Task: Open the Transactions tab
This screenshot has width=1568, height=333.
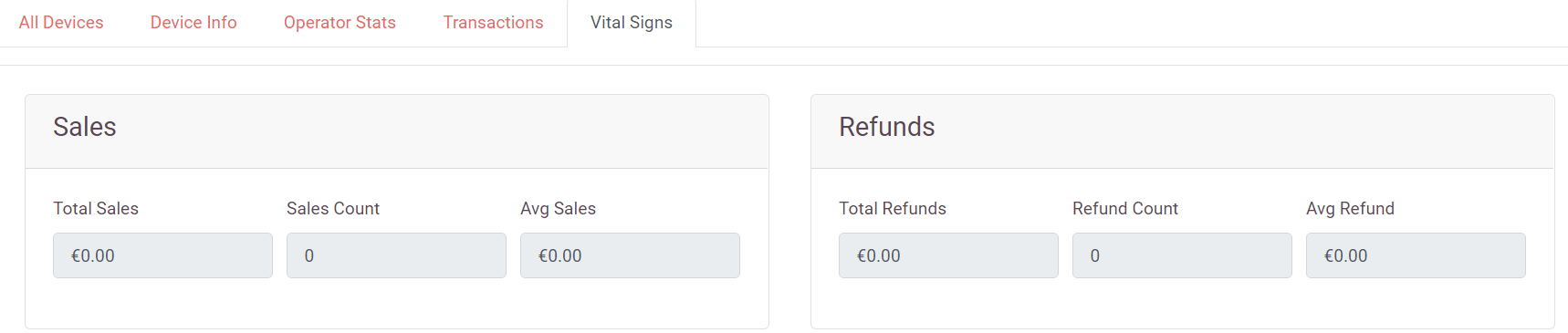Action: 493,23
